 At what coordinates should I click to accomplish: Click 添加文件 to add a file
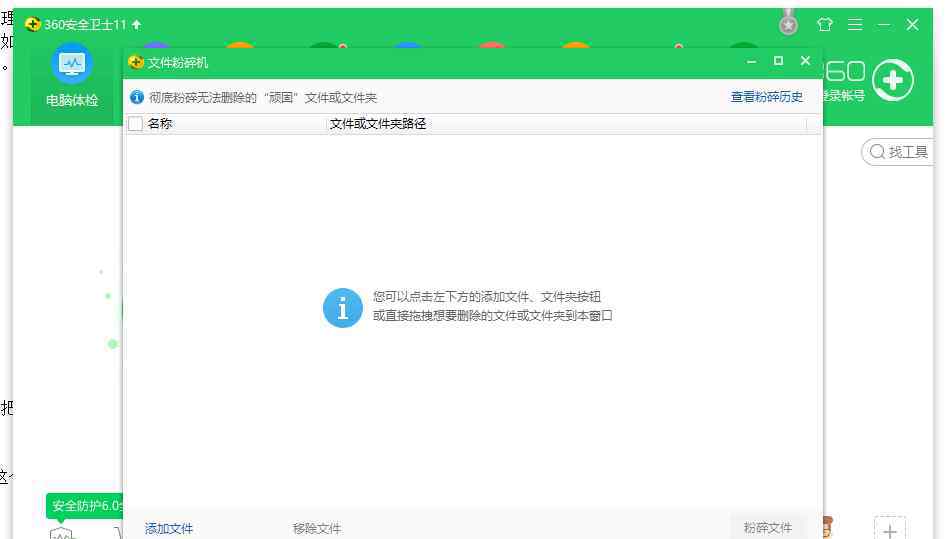pos(169,528)
